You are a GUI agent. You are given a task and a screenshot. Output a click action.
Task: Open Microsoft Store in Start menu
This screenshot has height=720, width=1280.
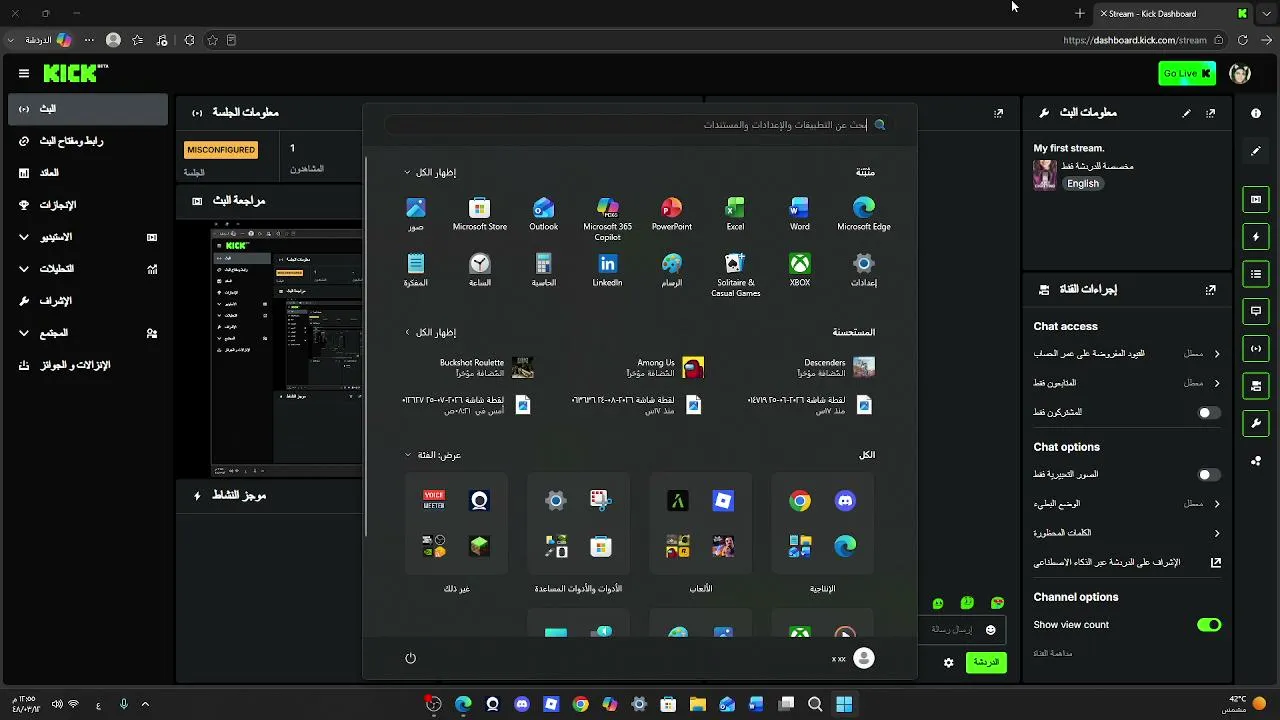pos(480,214)
